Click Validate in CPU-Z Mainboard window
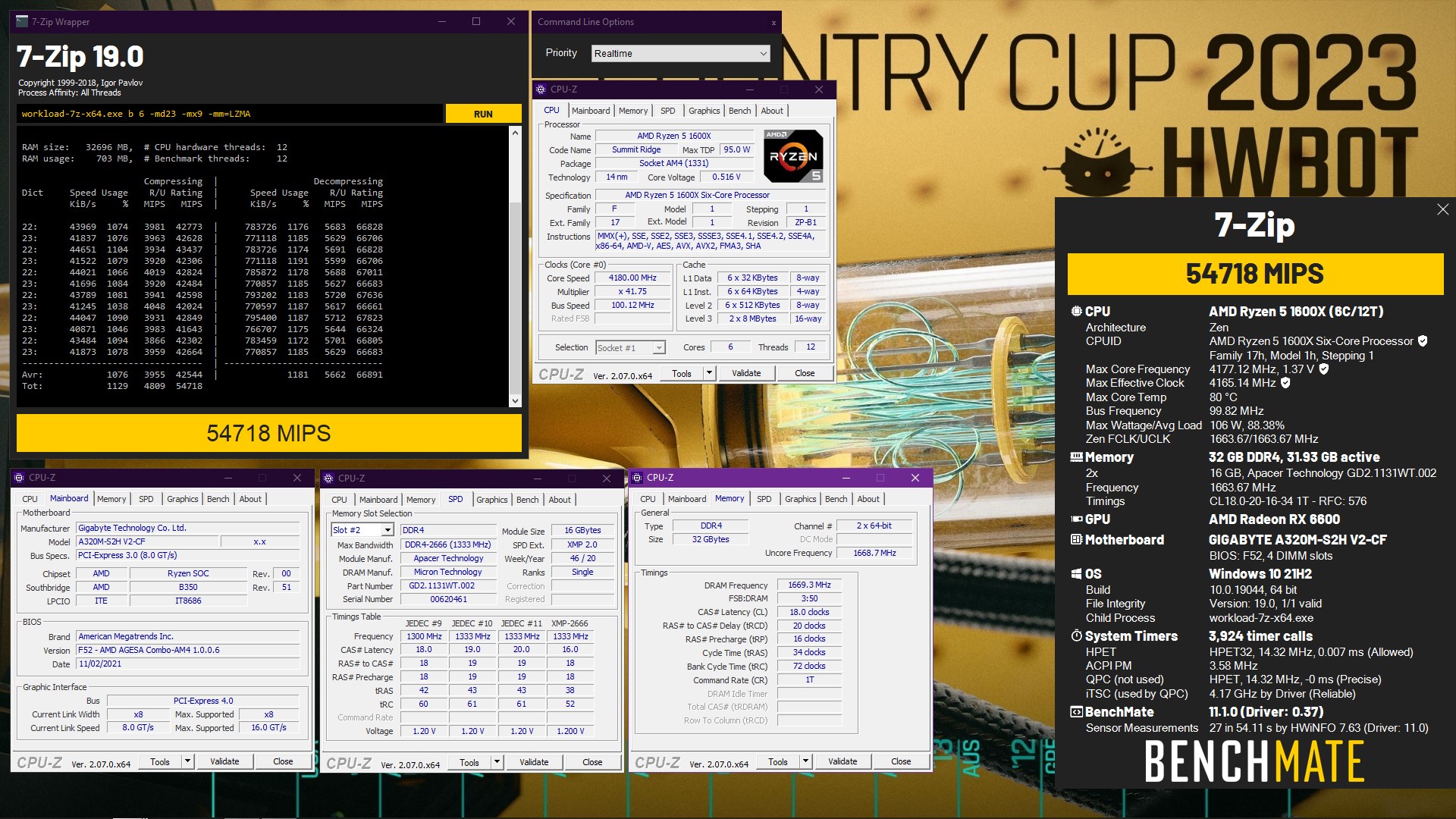 coord(224,761)
